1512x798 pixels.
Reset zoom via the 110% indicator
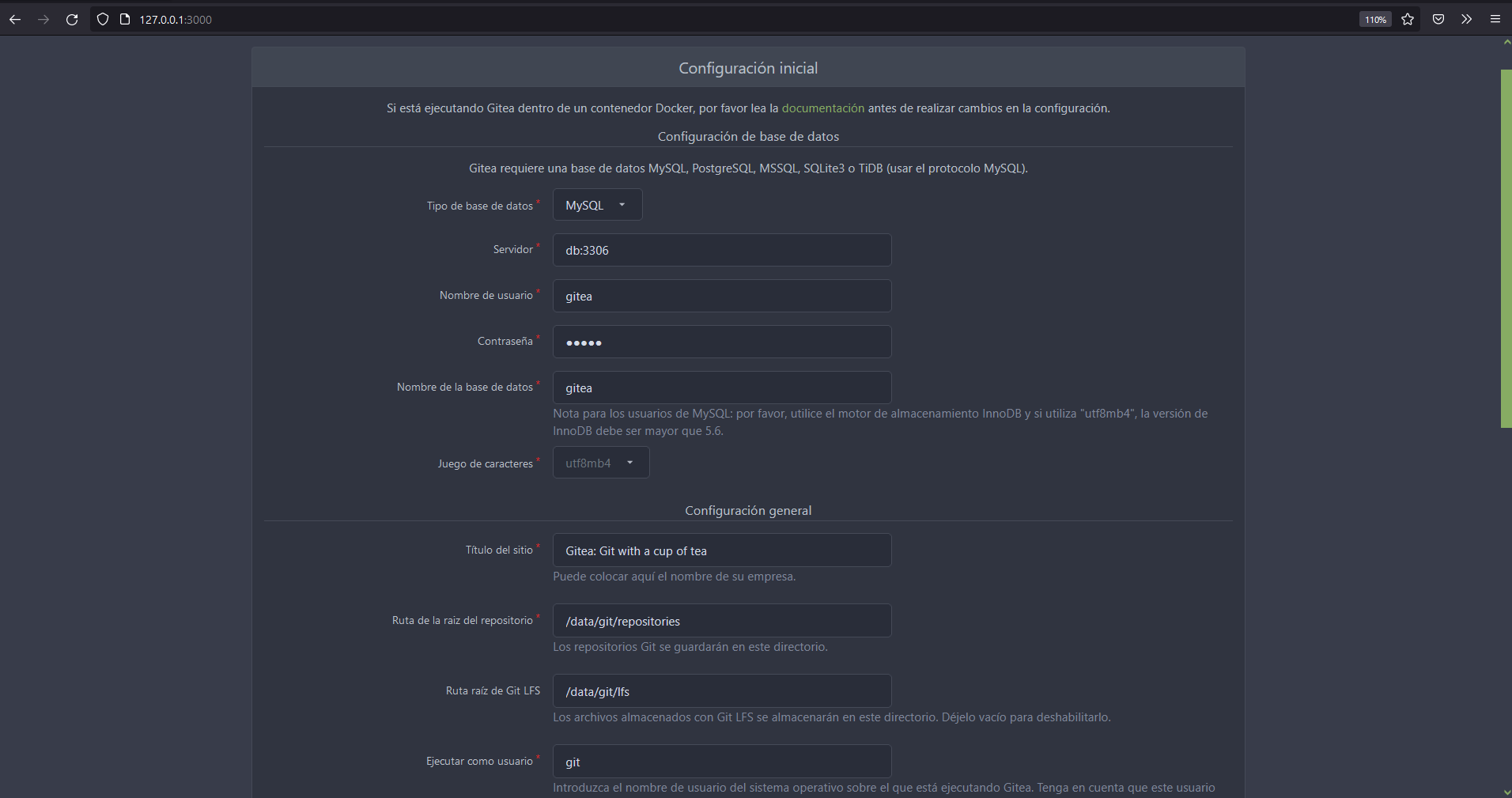[1375, 19]
